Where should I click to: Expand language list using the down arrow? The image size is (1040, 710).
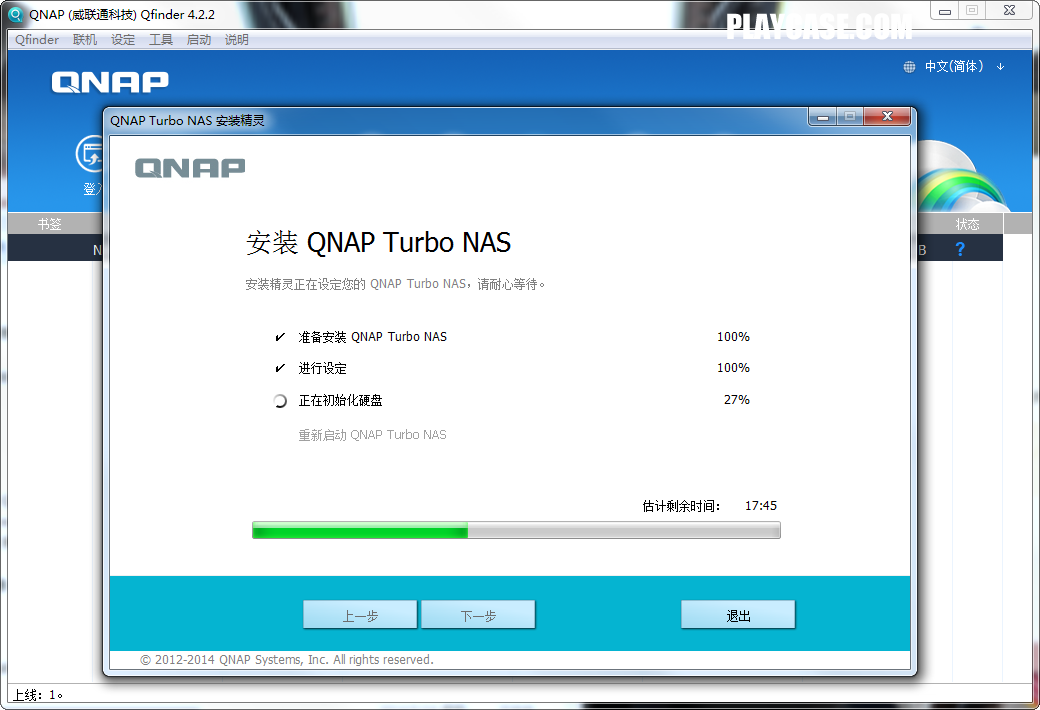[x=1000, y=67]
